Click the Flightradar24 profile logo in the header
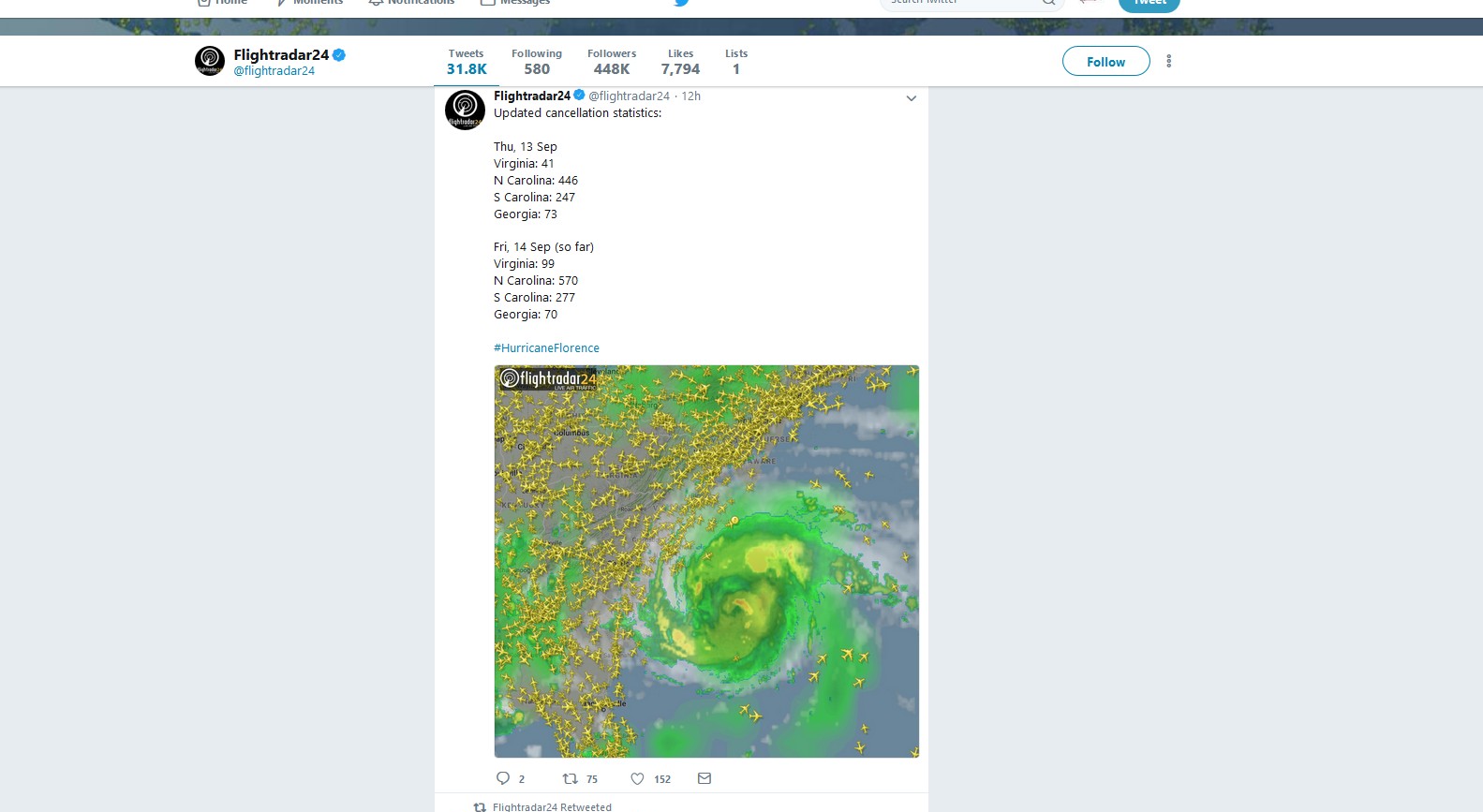This screenshot has width=1483, height=812. pyautogui.click(x=210, y=61)
